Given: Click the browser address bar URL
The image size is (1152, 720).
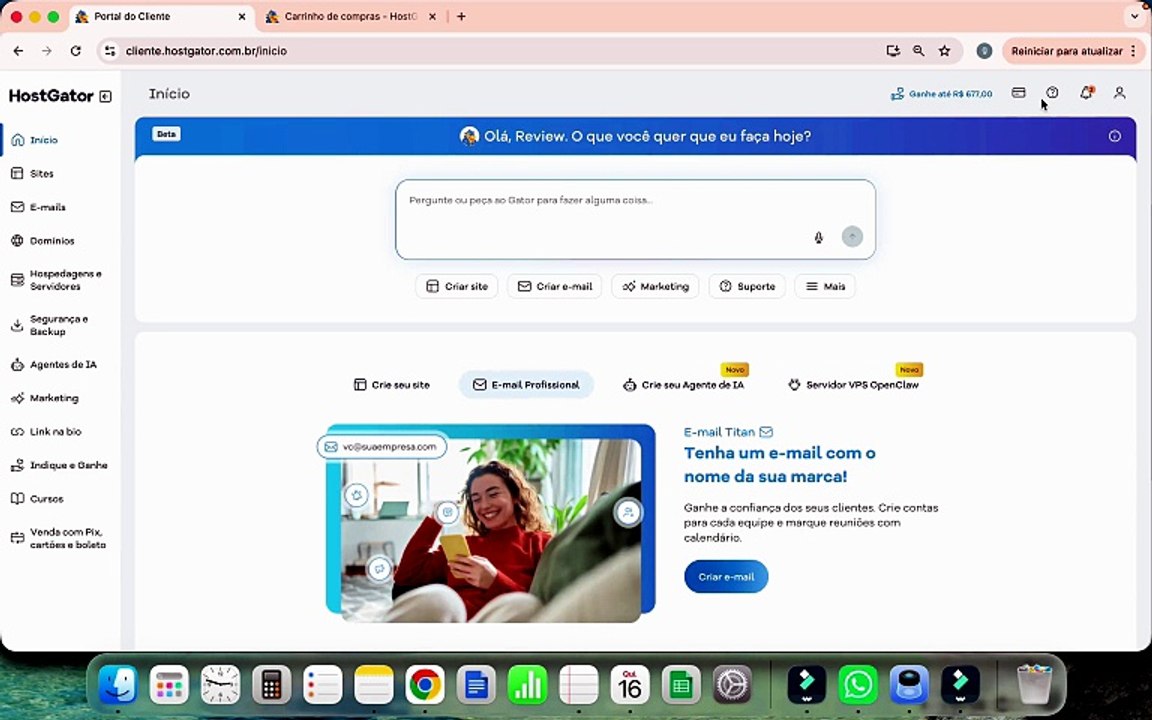Looking at the screenshot, I should [206, 51].
